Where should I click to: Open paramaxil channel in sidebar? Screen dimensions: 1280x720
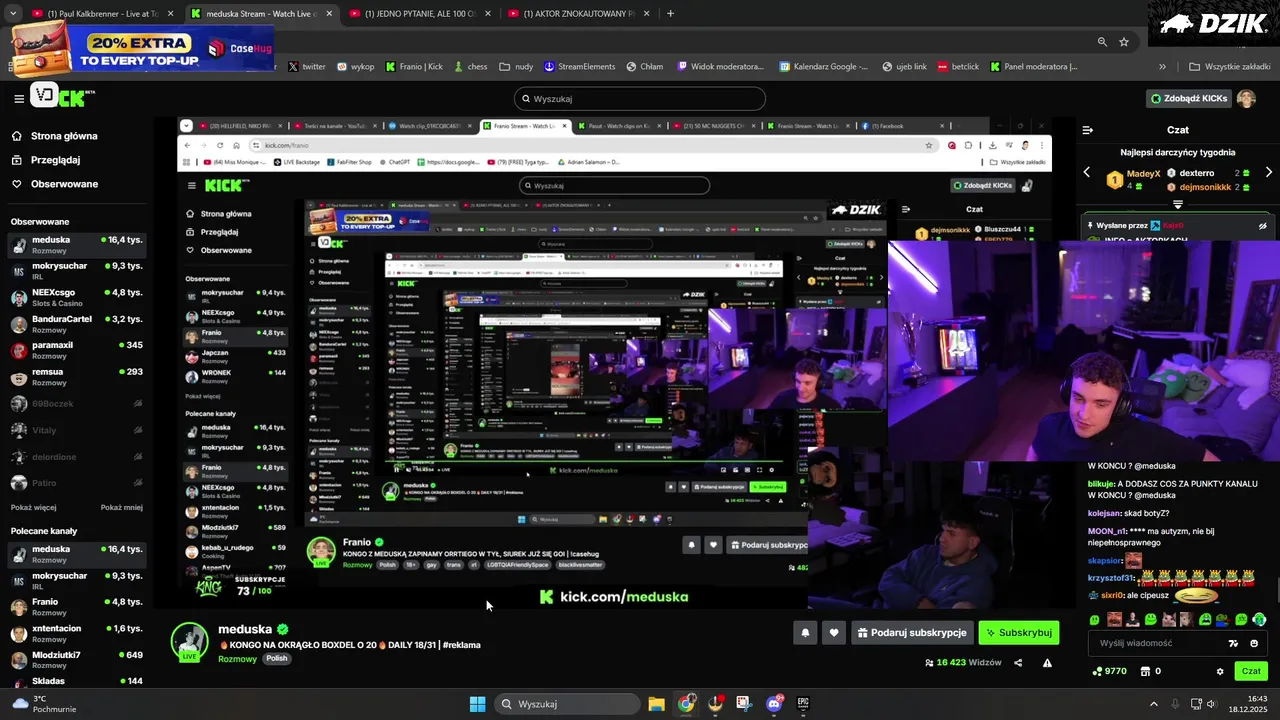coord(77,350)
